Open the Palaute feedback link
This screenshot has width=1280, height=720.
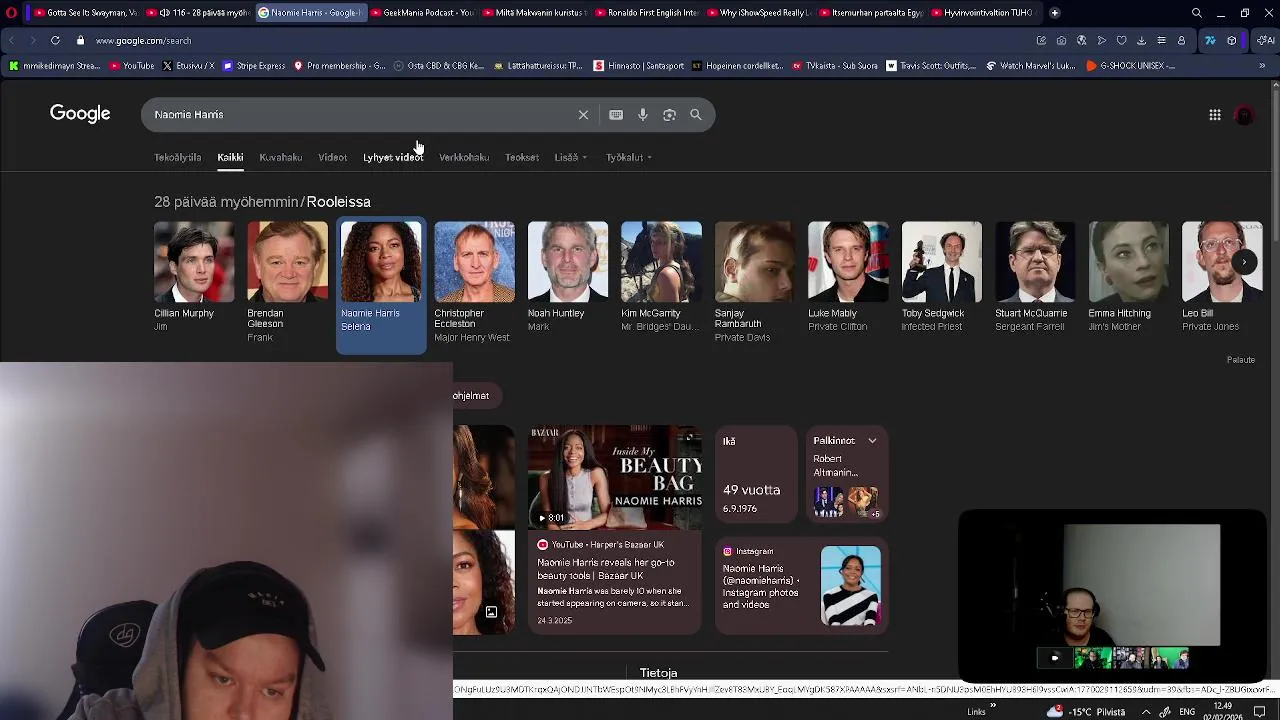click(1241, 360)
